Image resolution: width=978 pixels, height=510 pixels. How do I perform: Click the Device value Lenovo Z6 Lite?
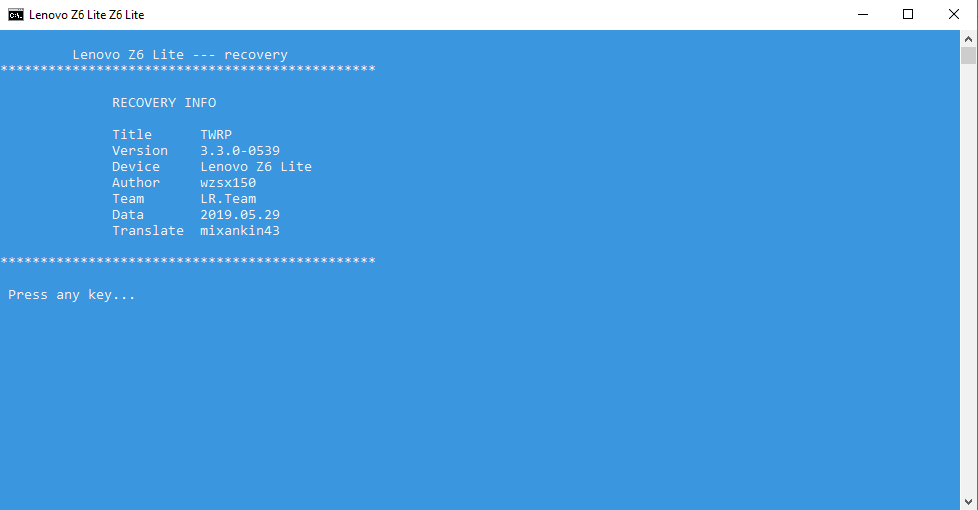tap(256, 166)
